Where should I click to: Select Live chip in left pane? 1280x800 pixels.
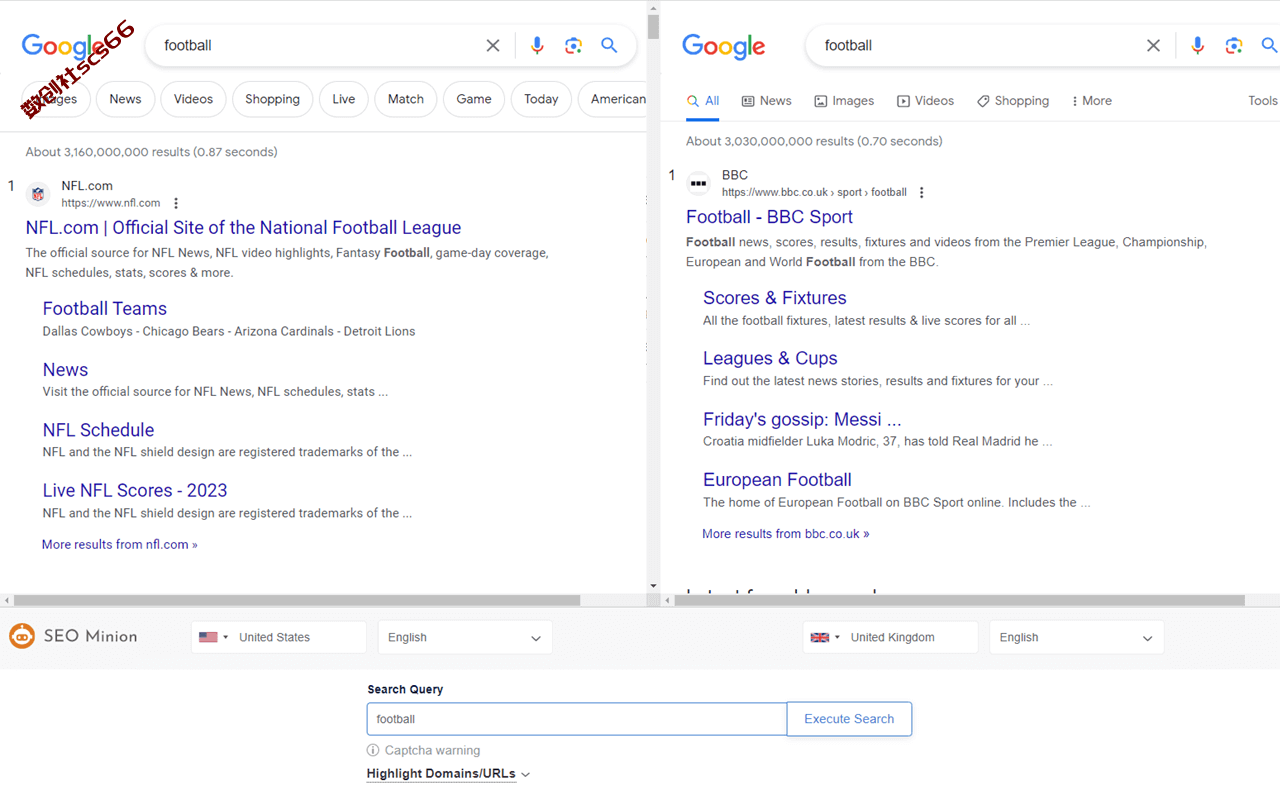344,99
